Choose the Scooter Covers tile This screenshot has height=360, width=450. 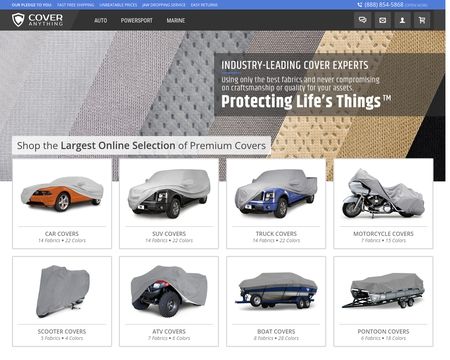coord(62,301)
